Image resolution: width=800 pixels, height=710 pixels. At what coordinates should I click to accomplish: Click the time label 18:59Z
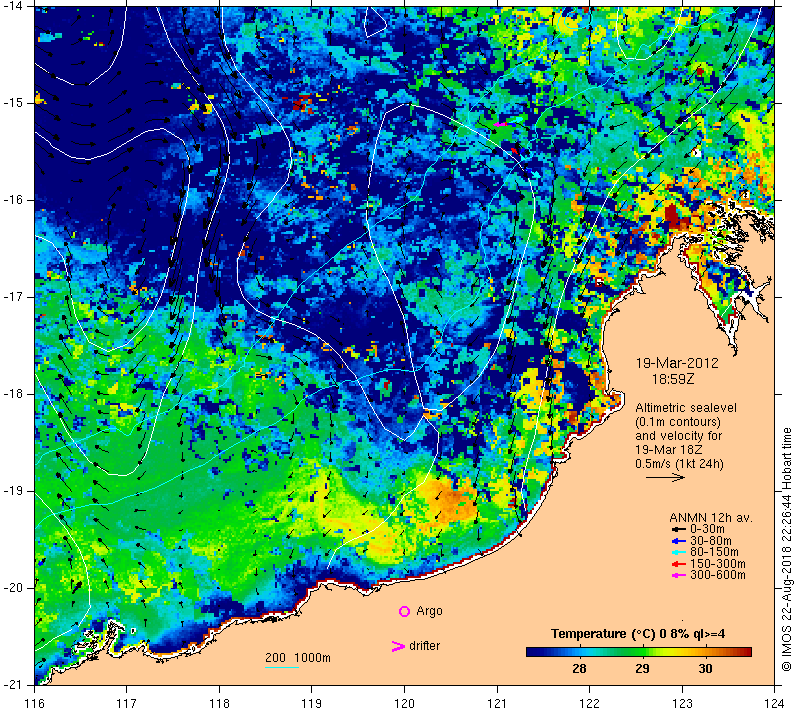click(673, 379)
